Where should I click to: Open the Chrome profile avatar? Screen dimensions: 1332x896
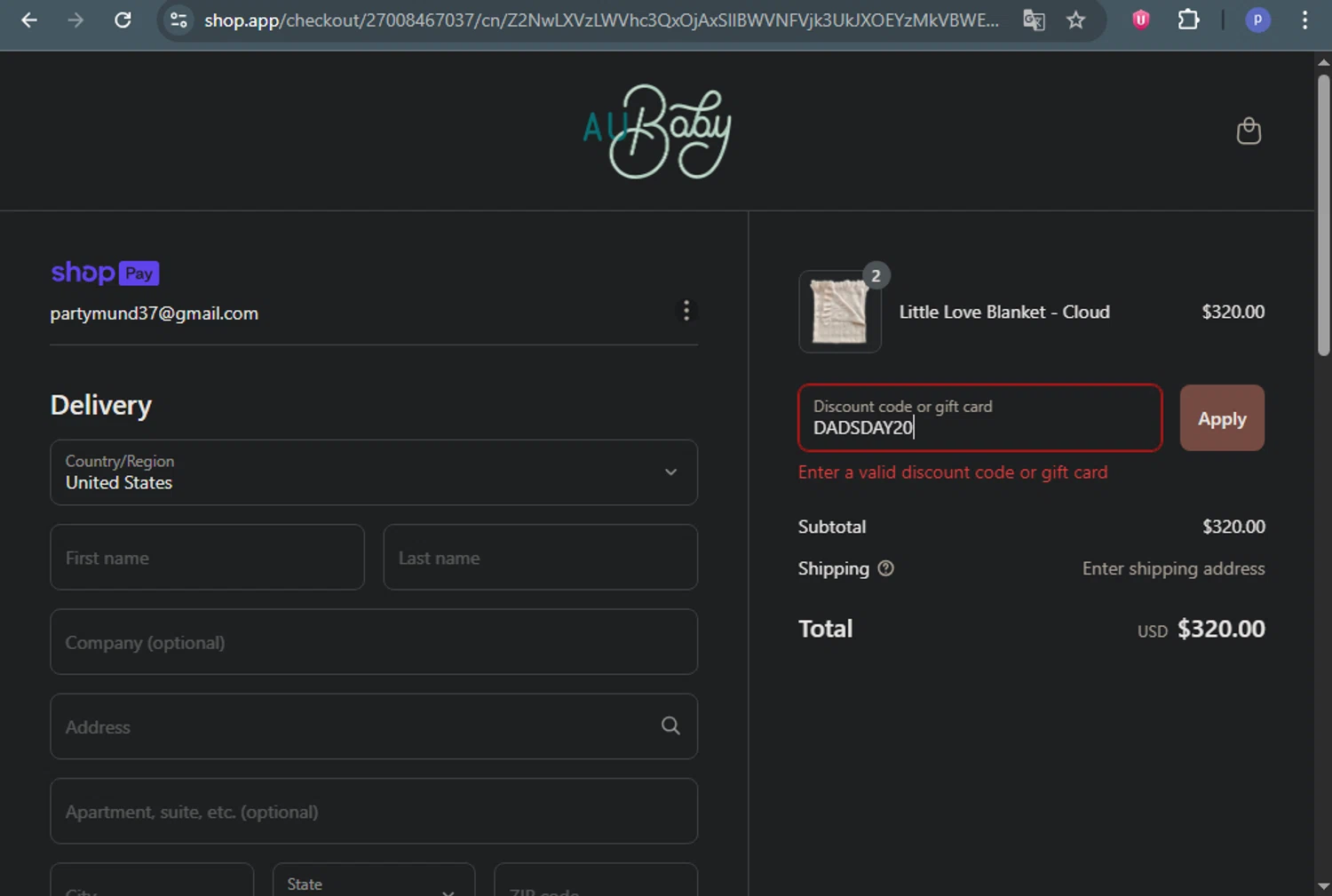[x=1257, y=20]
